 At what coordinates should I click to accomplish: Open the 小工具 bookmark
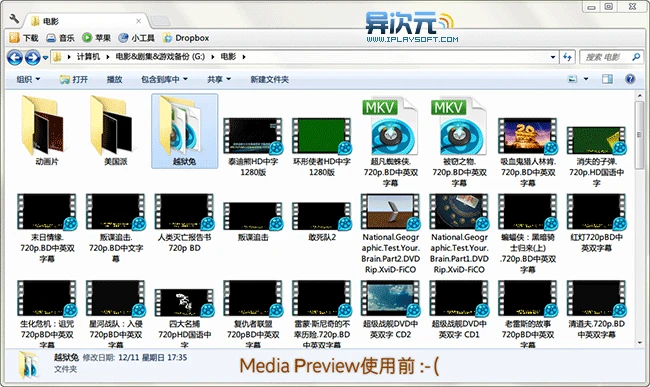[x=136, y=38]
